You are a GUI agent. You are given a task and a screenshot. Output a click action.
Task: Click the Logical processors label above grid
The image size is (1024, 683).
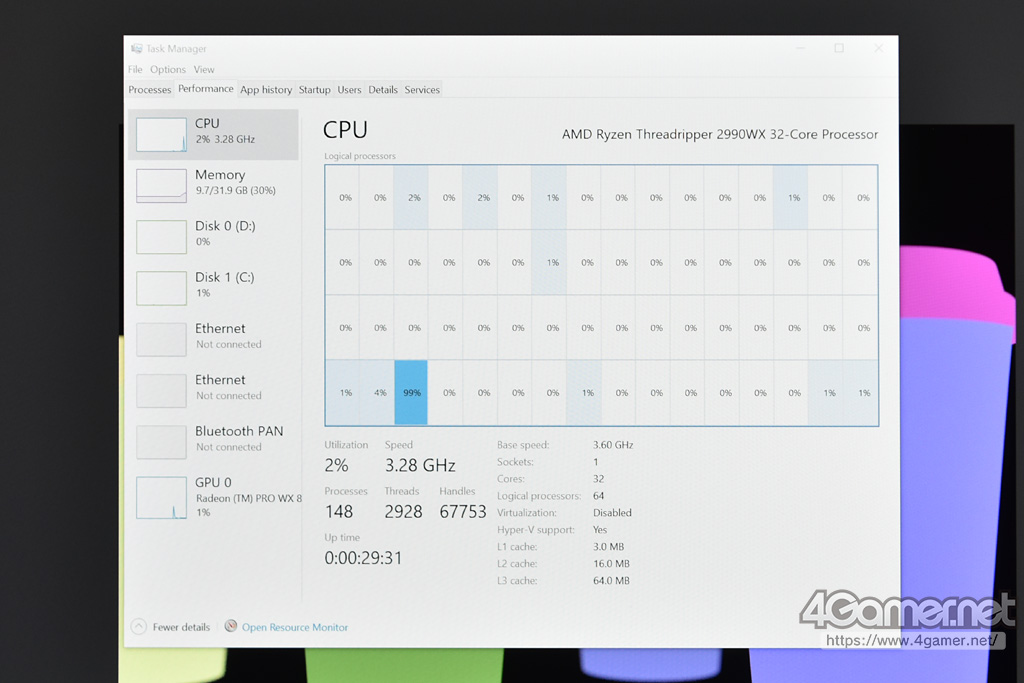tap(360, 156)
